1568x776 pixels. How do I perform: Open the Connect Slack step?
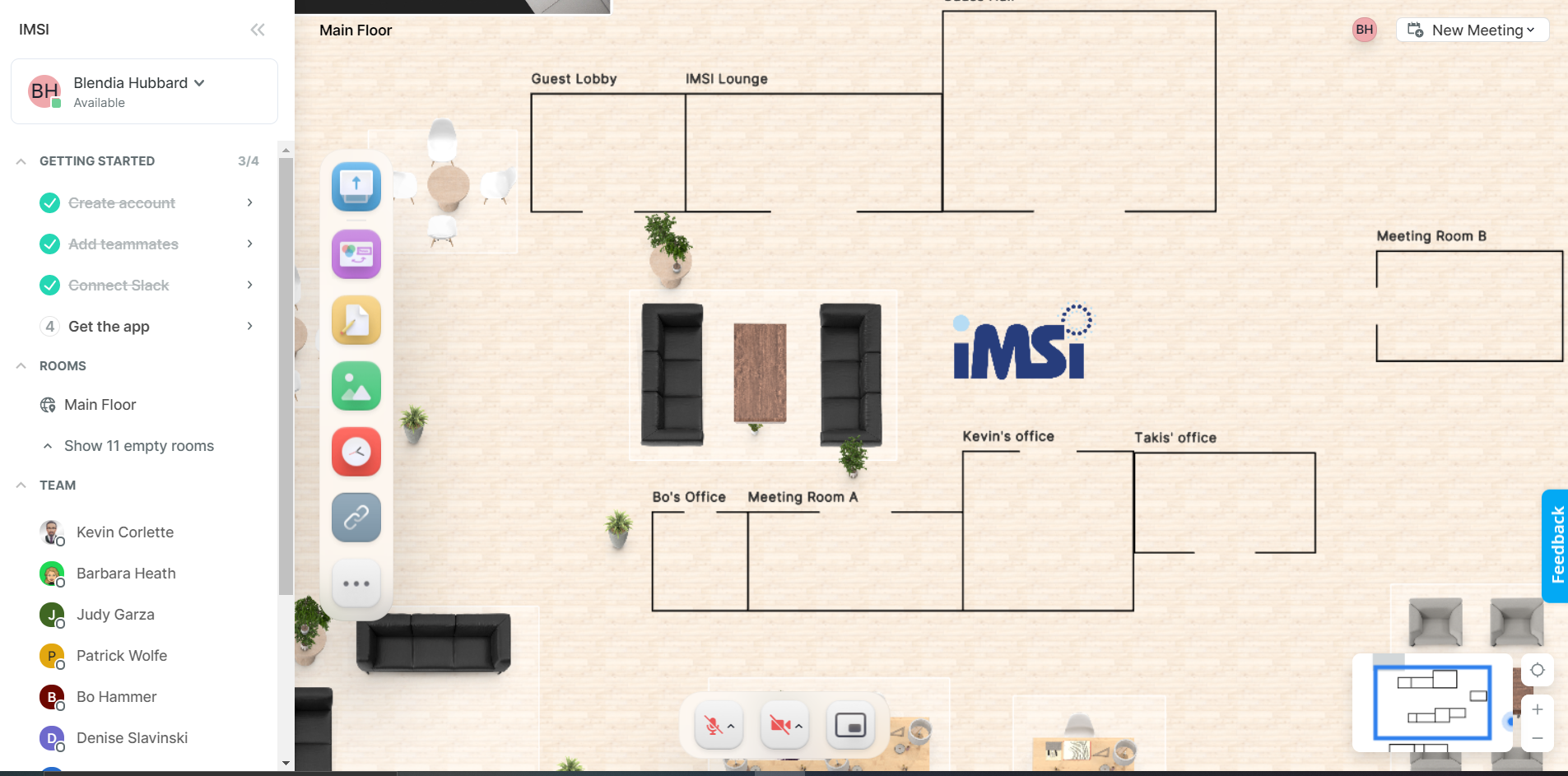(119, 286)
